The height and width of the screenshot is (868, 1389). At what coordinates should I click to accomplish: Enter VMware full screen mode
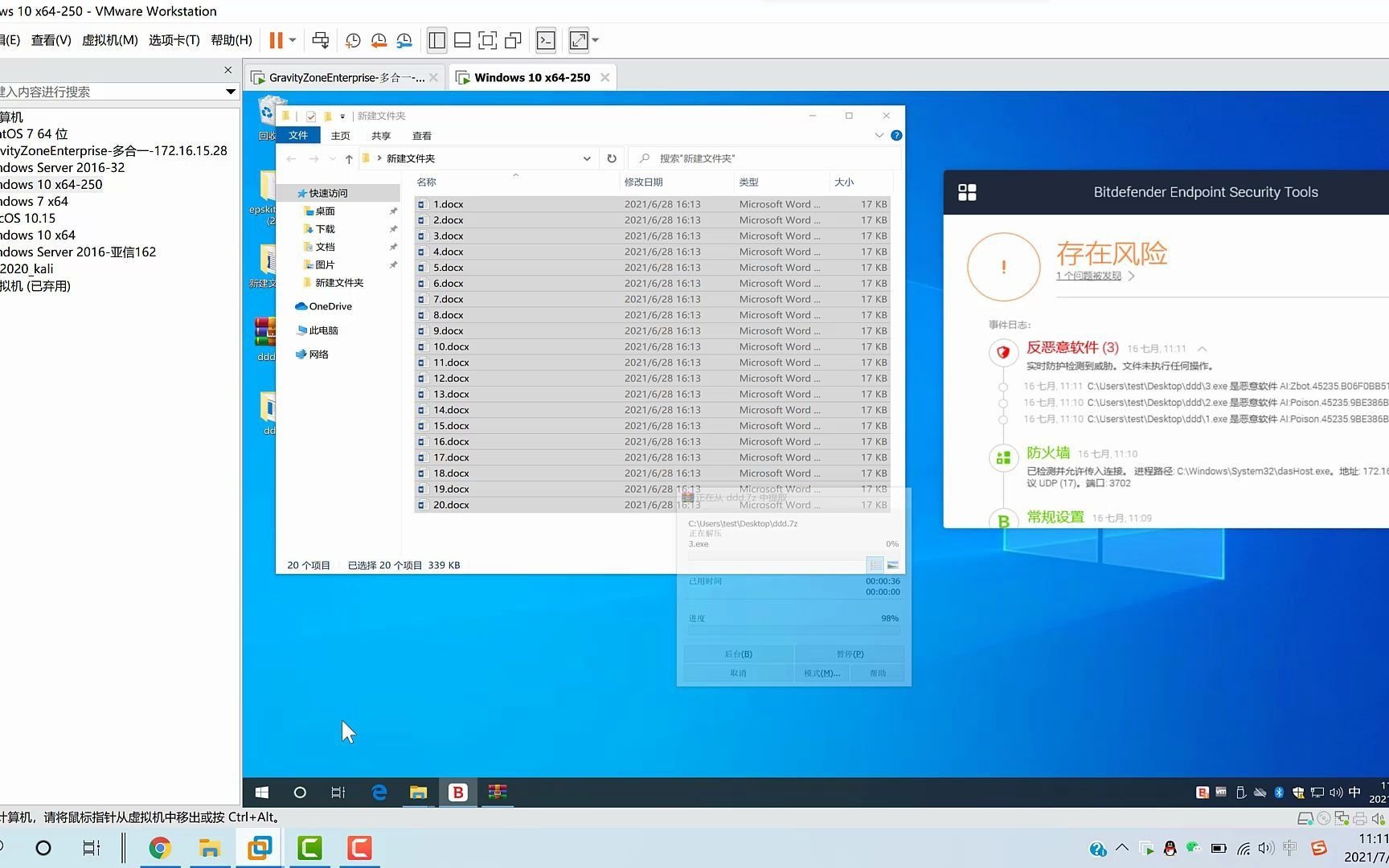[487, 40]
